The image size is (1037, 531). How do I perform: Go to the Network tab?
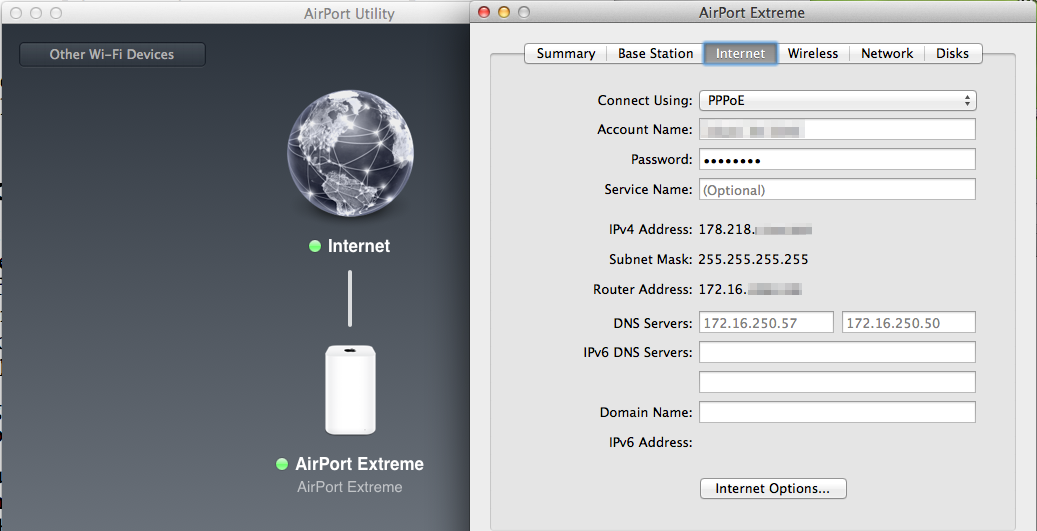tap(887, 54)
